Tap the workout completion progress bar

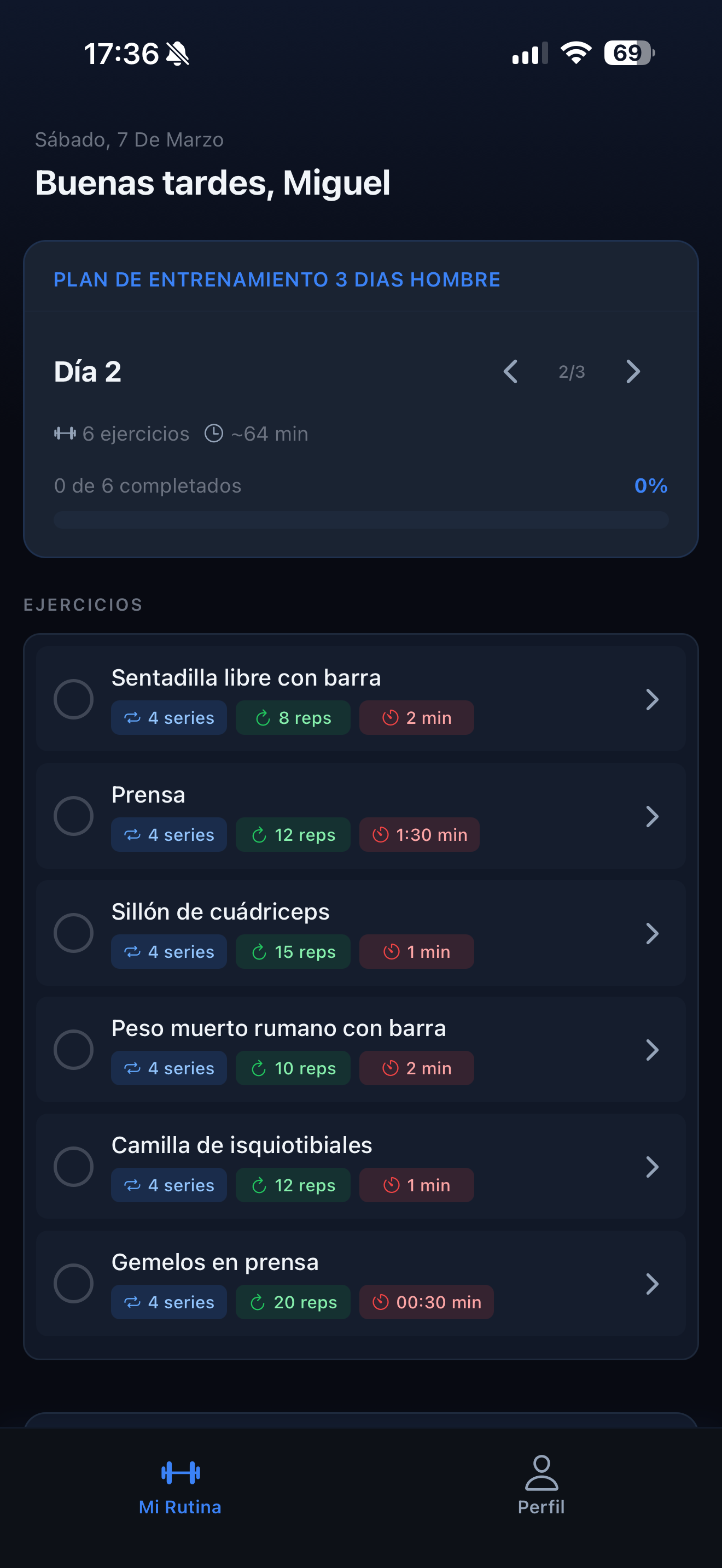(x=361, y=520)
